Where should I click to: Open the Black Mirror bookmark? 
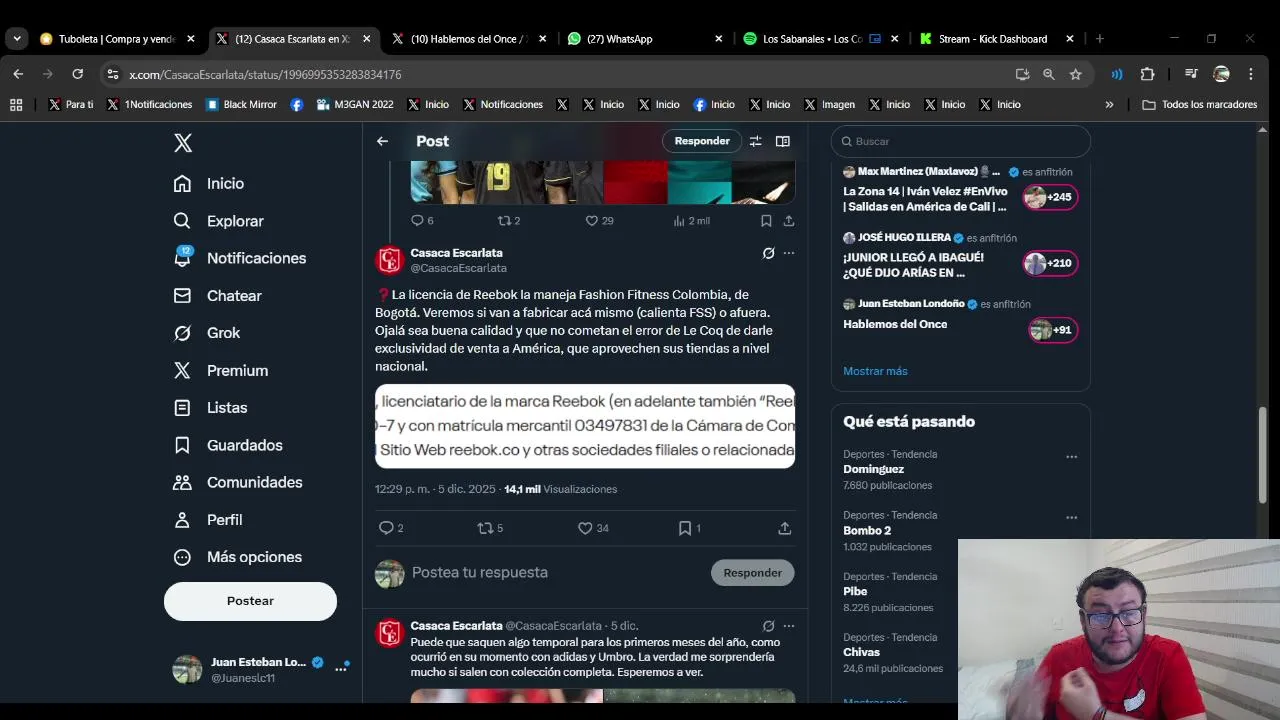pos(241,104)
